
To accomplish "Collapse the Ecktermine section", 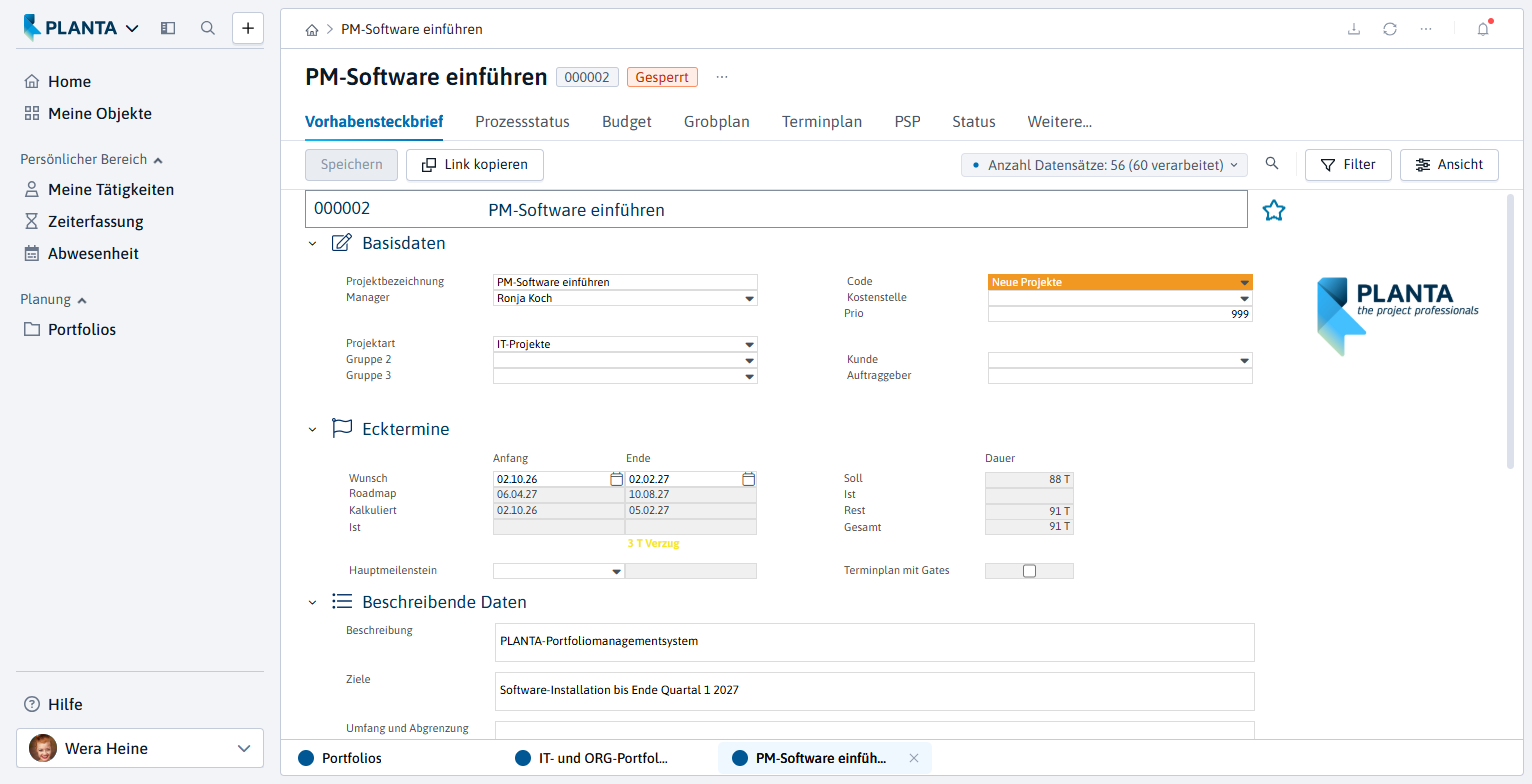I will 313,429.
